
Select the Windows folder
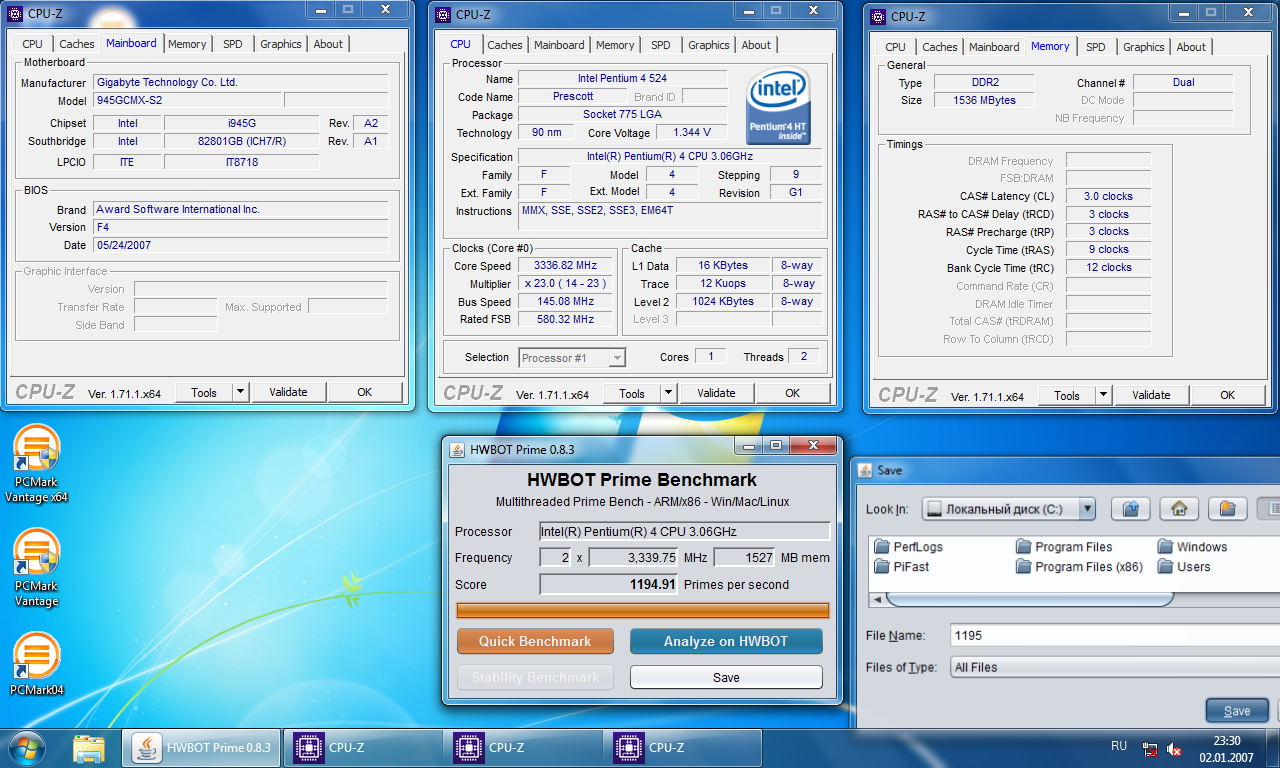1192,547
